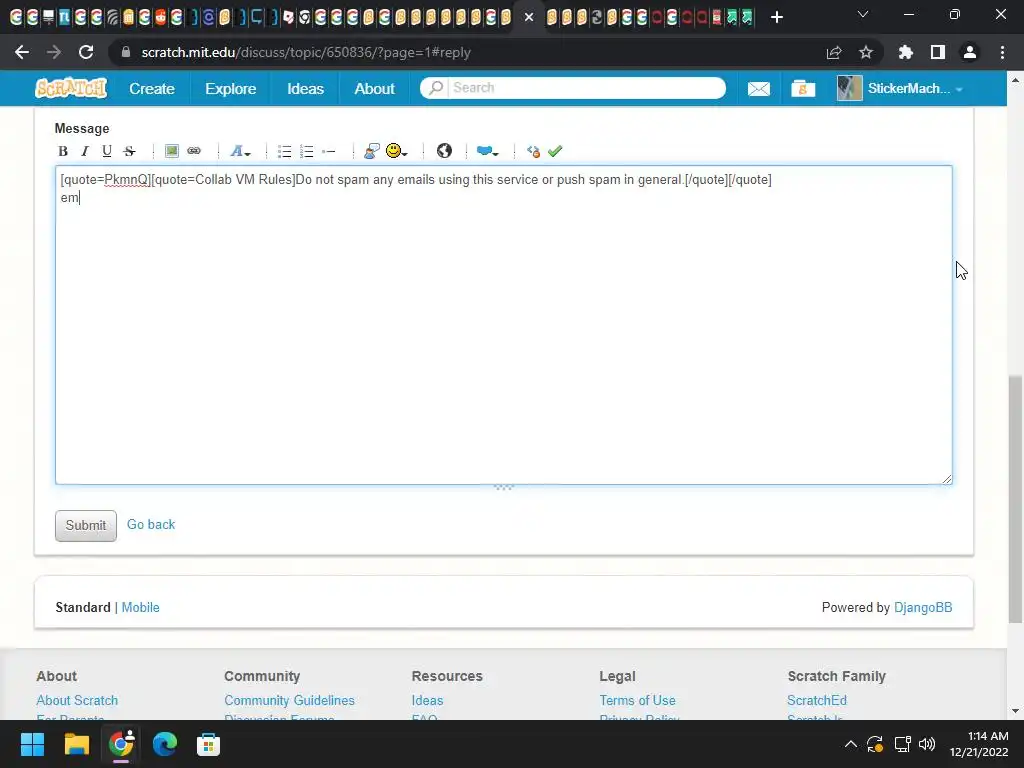
Task: Open the About page from navbar
Action: [374, 88]
